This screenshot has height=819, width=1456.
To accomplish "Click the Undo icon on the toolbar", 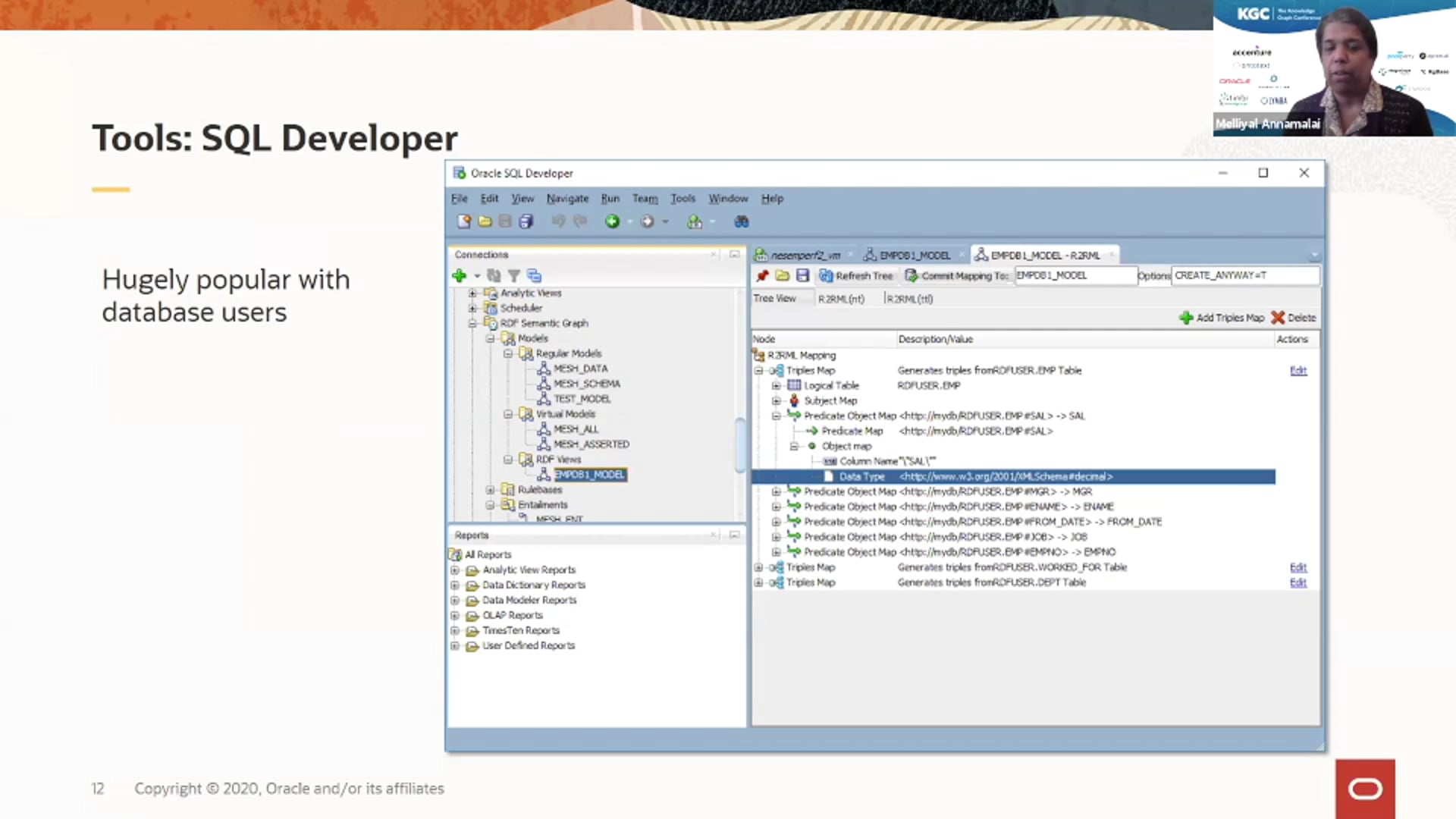I will tap(558, 221).
